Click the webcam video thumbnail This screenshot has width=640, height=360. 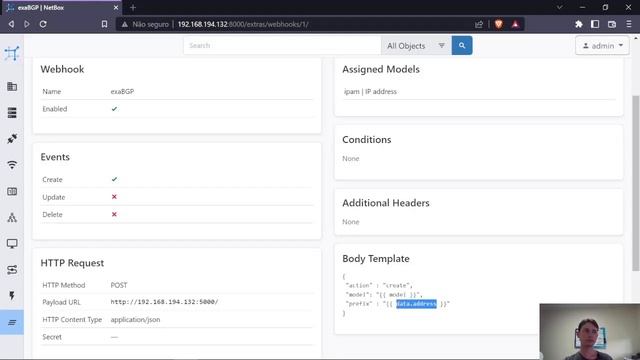pyautogui.click(x=589, y=331)
